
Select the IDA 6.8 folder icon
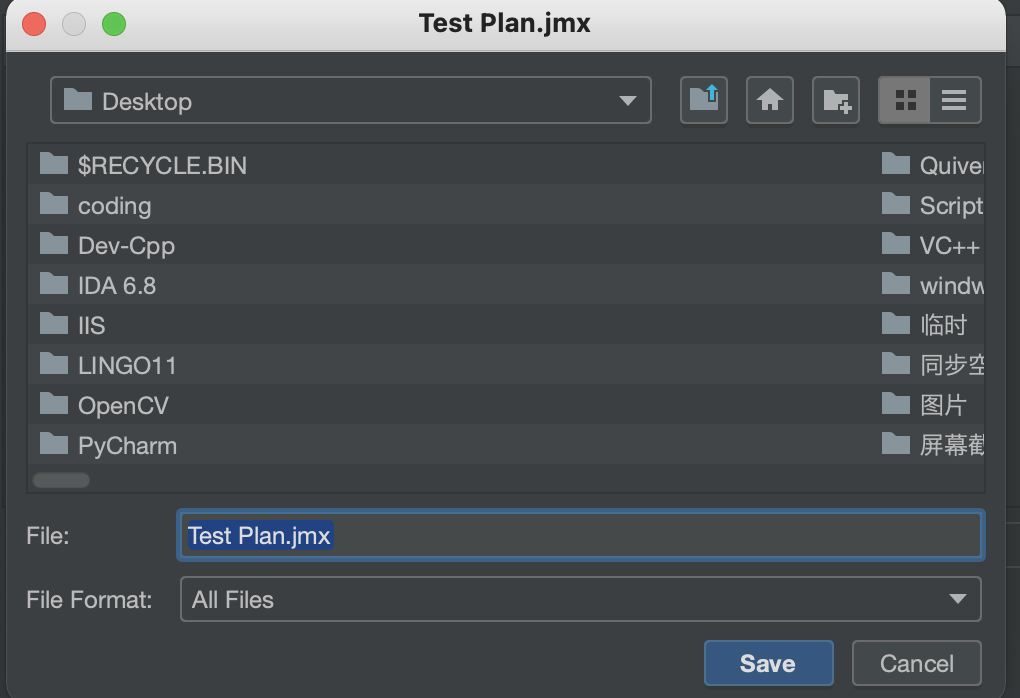54,285
